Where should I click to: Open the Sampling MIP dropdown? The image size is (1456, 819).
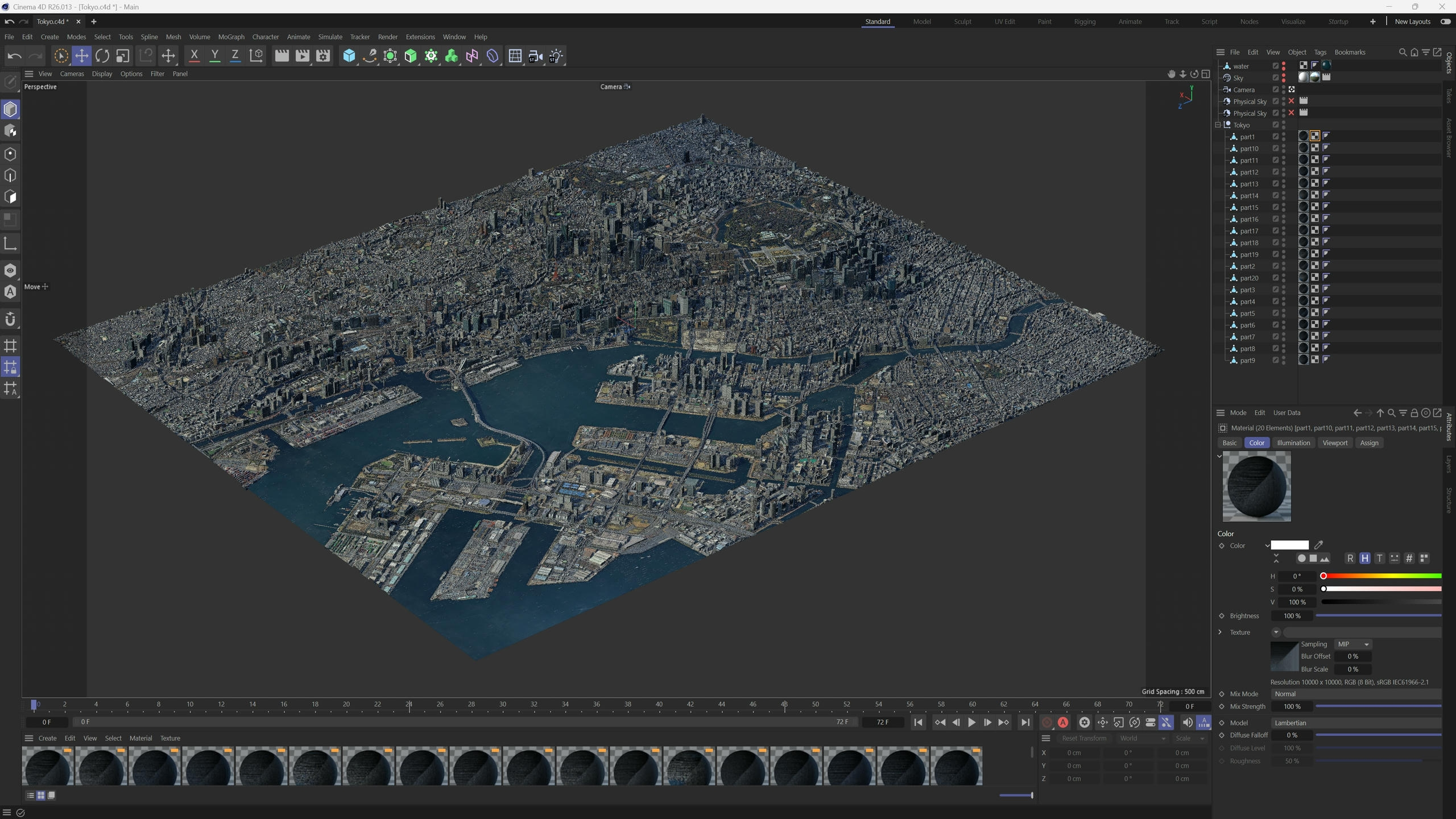click(1353, 644)
